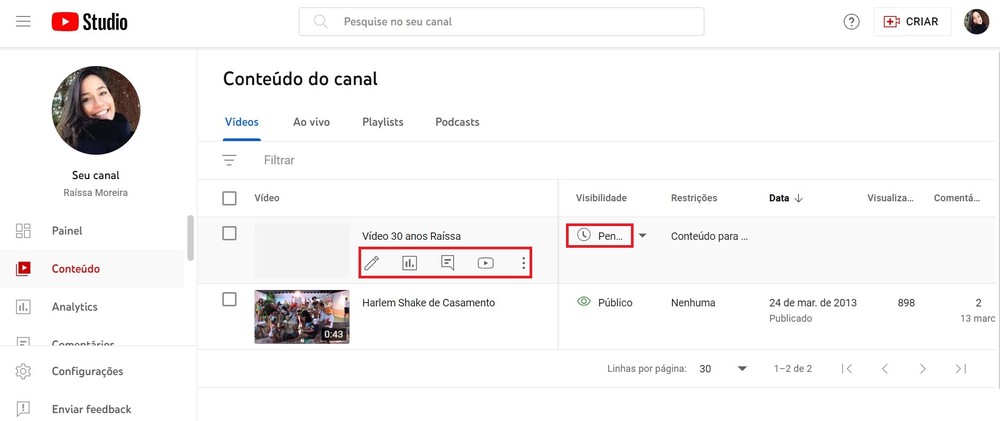Click the pencil edit details icon
Image resolution: width=1000 pixels, height=421 pixels.
point(372,263)
